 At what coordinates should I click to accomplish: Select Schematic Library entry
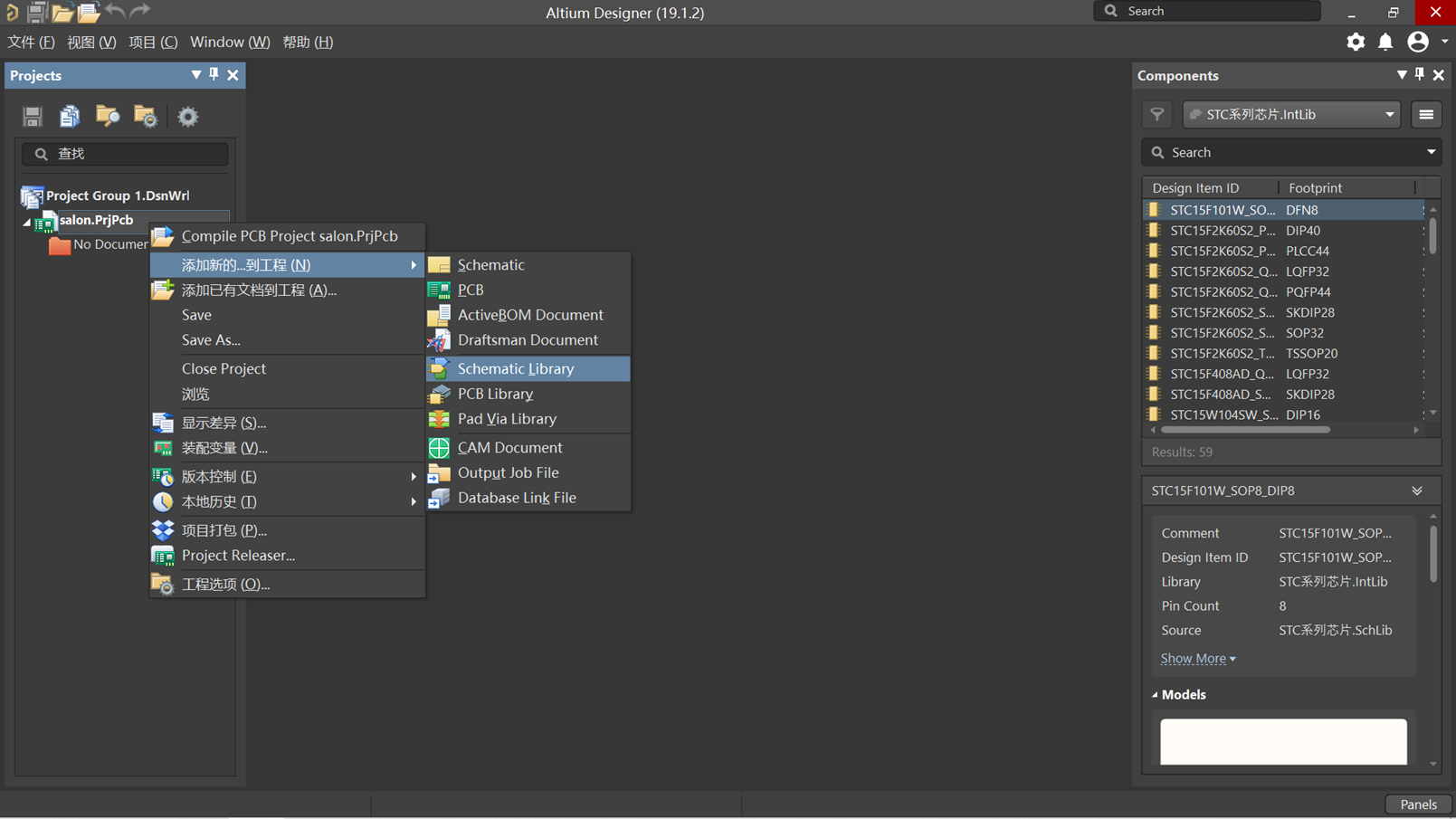point(528,368)
